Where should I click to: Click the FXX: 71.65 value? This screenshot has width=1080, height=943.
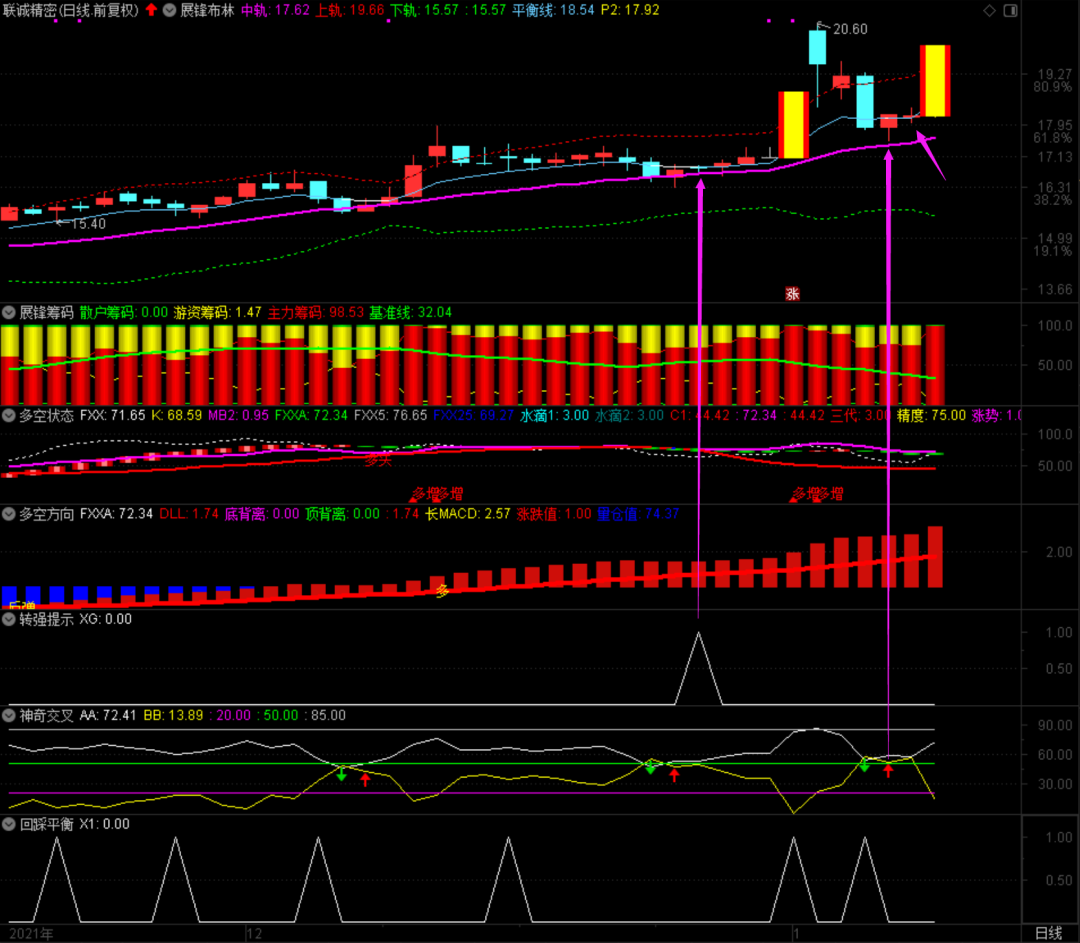tap(112, 415)
